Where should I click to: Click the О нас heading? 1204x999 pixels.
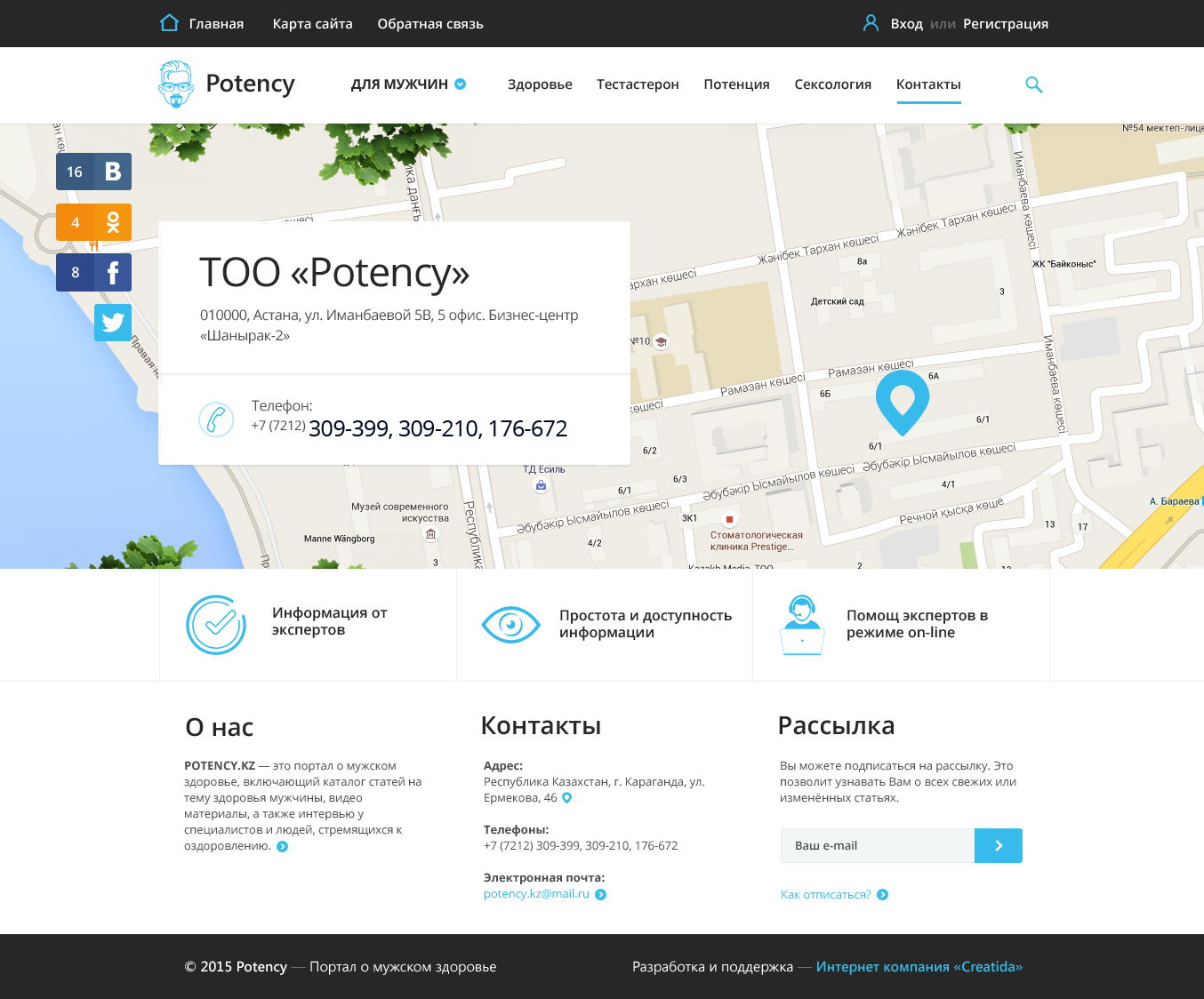click(x=219, y=727)
